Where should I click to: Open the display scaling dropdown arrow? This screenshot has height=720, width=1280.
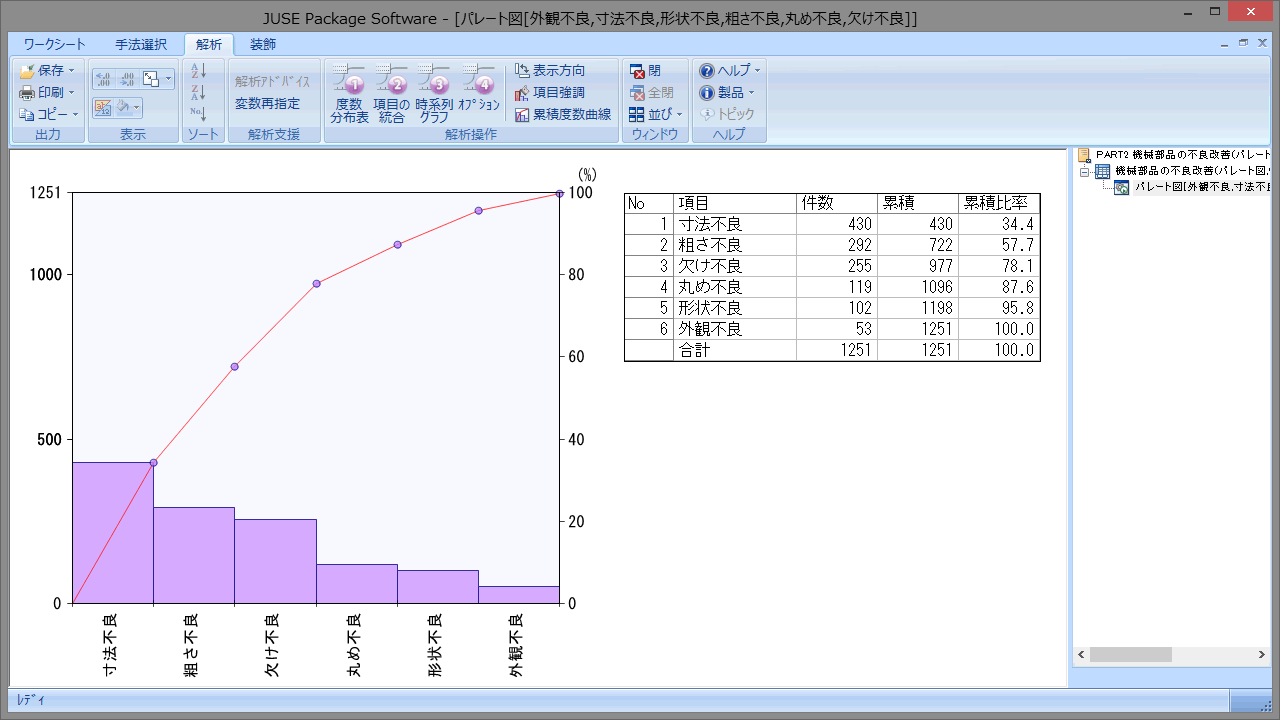[168, 79]
